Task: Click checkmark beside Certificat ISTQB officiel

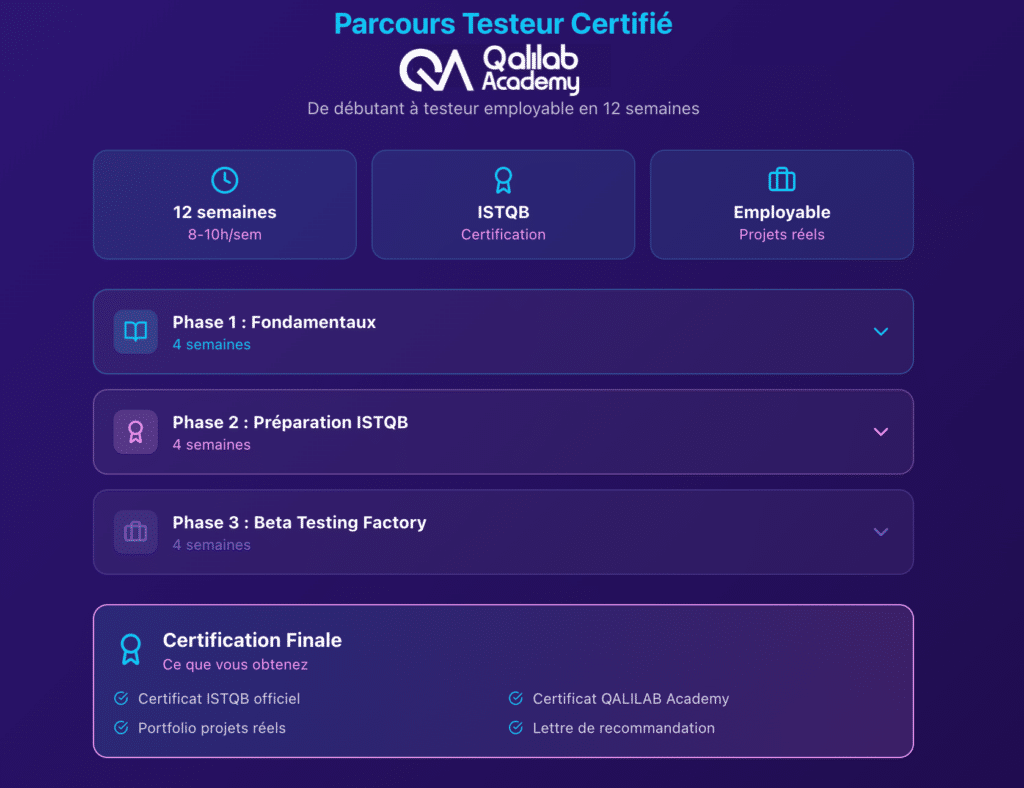Action: 121,698
